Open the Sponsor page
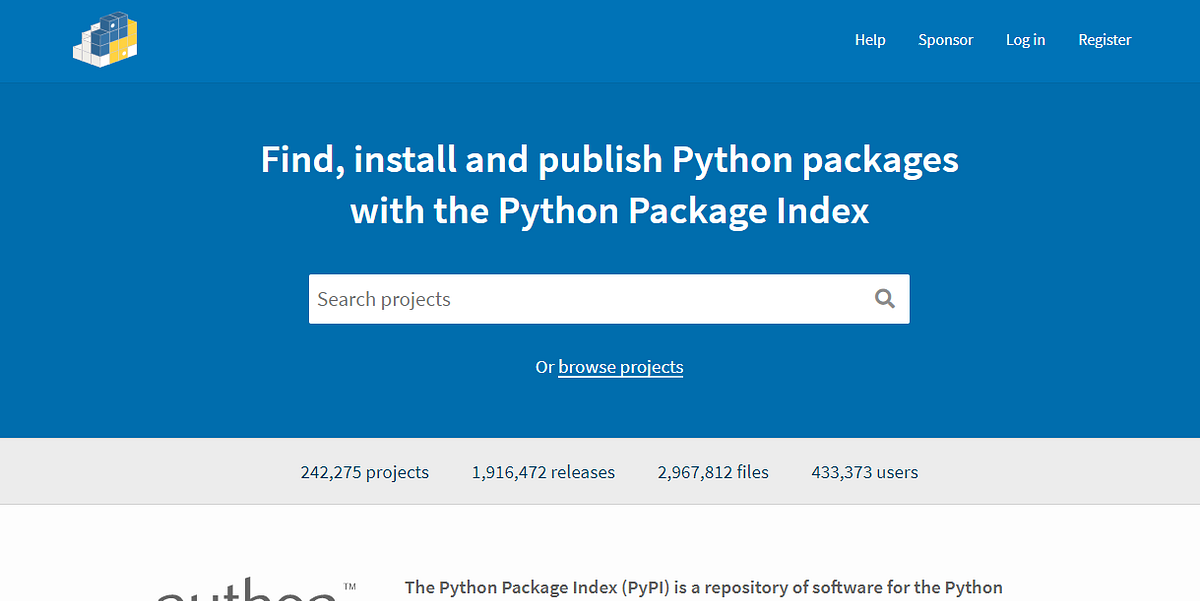This screenshot has height=601, width=1200. 944,40
